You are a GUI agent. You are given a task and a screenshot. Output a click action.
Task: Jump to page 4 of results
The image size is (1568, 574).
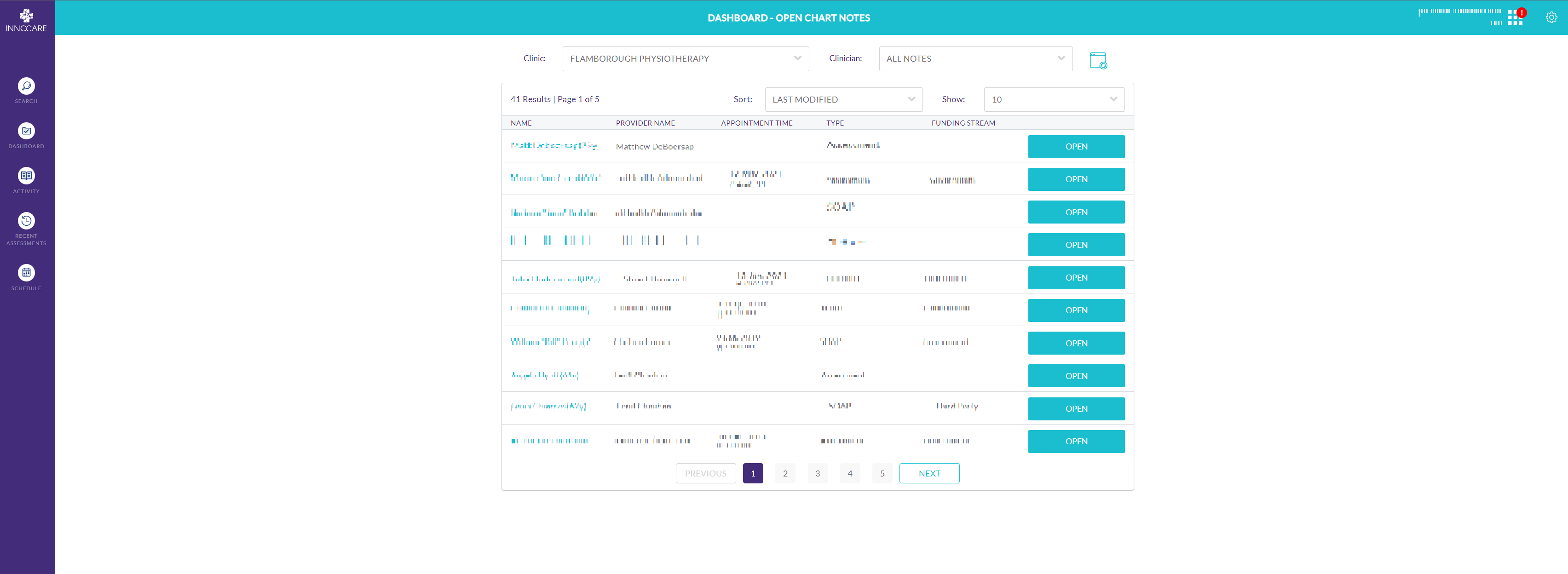click(x=850, y=474)
